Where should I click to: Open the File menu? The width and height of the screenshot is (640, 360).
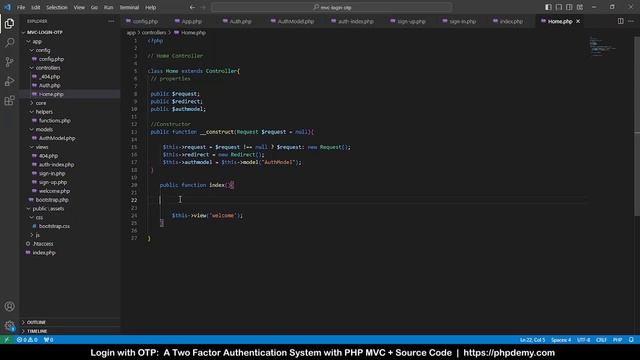coord(21,7)
